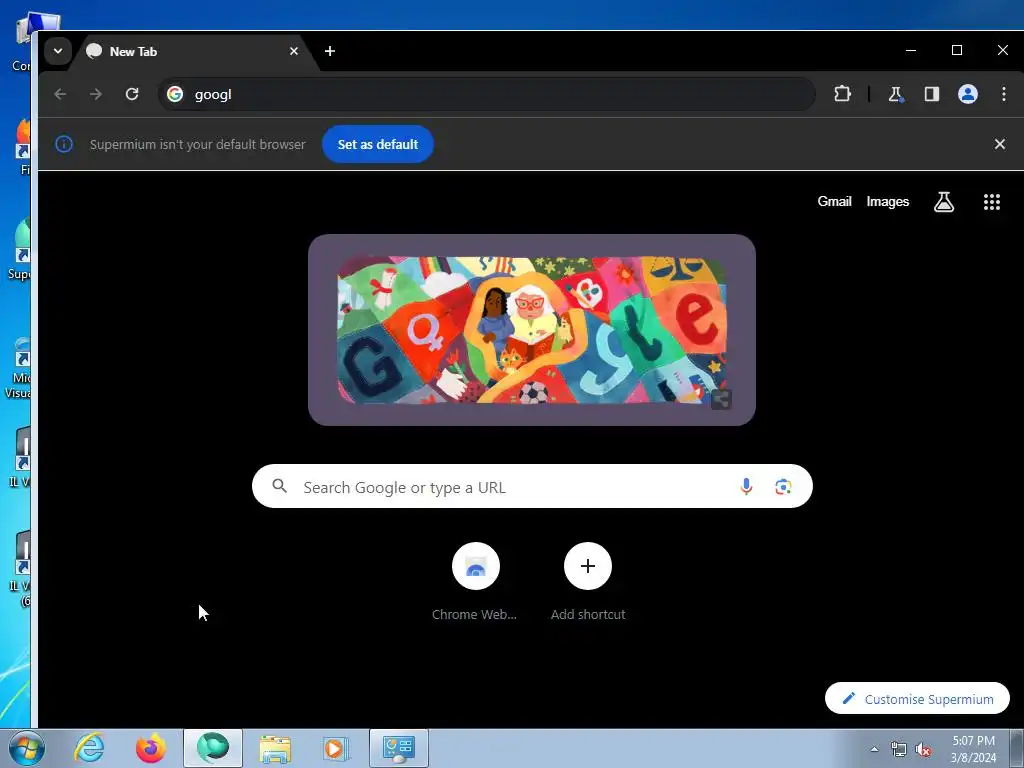1024x768 pixels.
Task: Open the Gmail link
Action: coord(835,202)
